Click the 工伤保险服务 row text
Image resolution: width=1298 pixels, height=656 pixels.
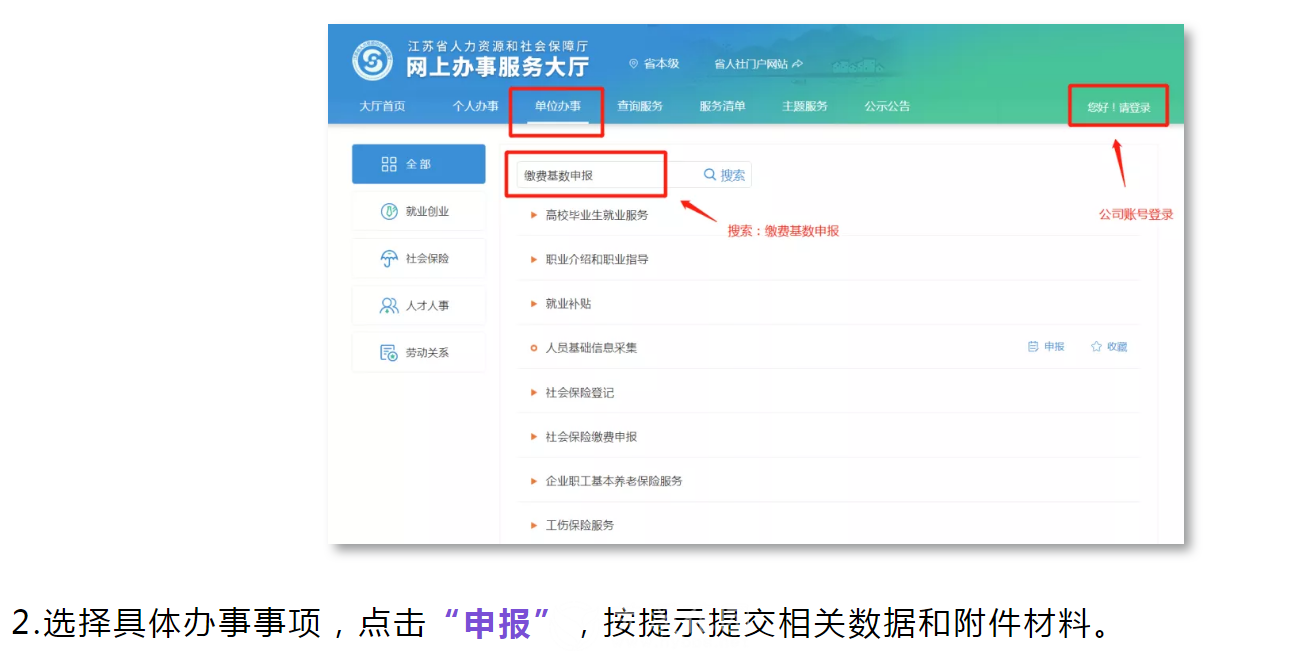coord(579,524)
